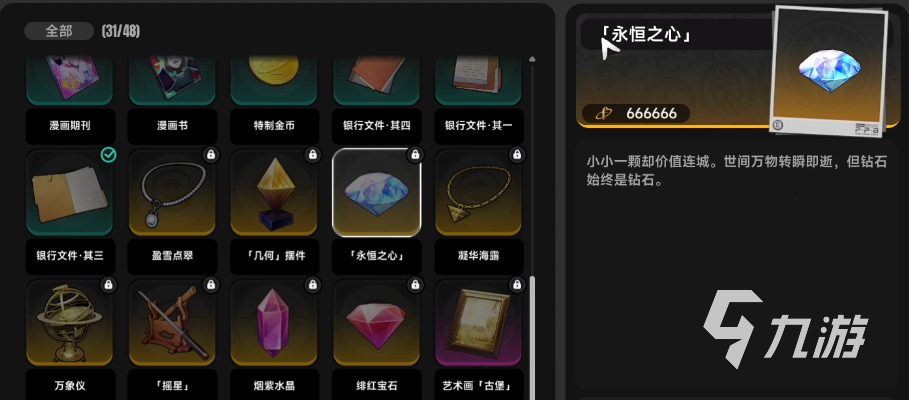This screenshot has height=400, width=909.
Task: Click the 特制金币 item label
Action: tap(274, 126)
